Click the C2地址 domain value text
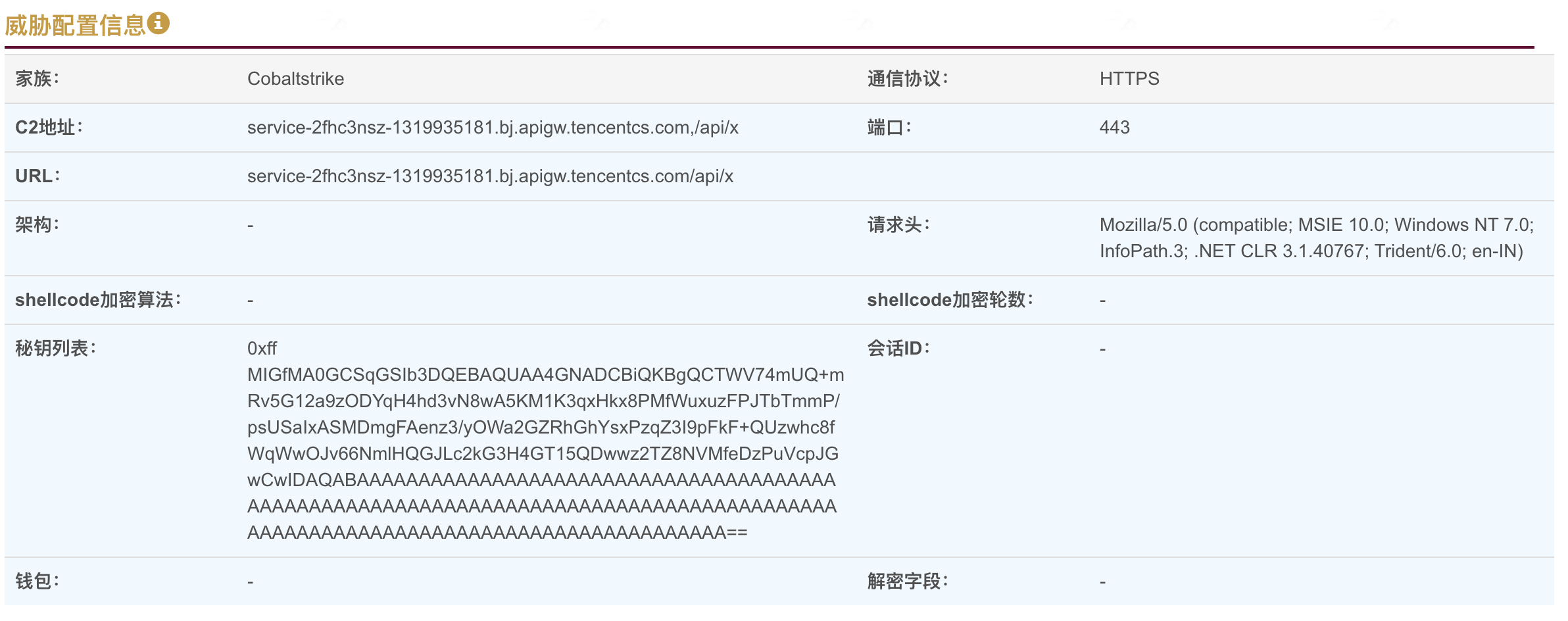This screenshot has width=1568, height=621. 493,128
